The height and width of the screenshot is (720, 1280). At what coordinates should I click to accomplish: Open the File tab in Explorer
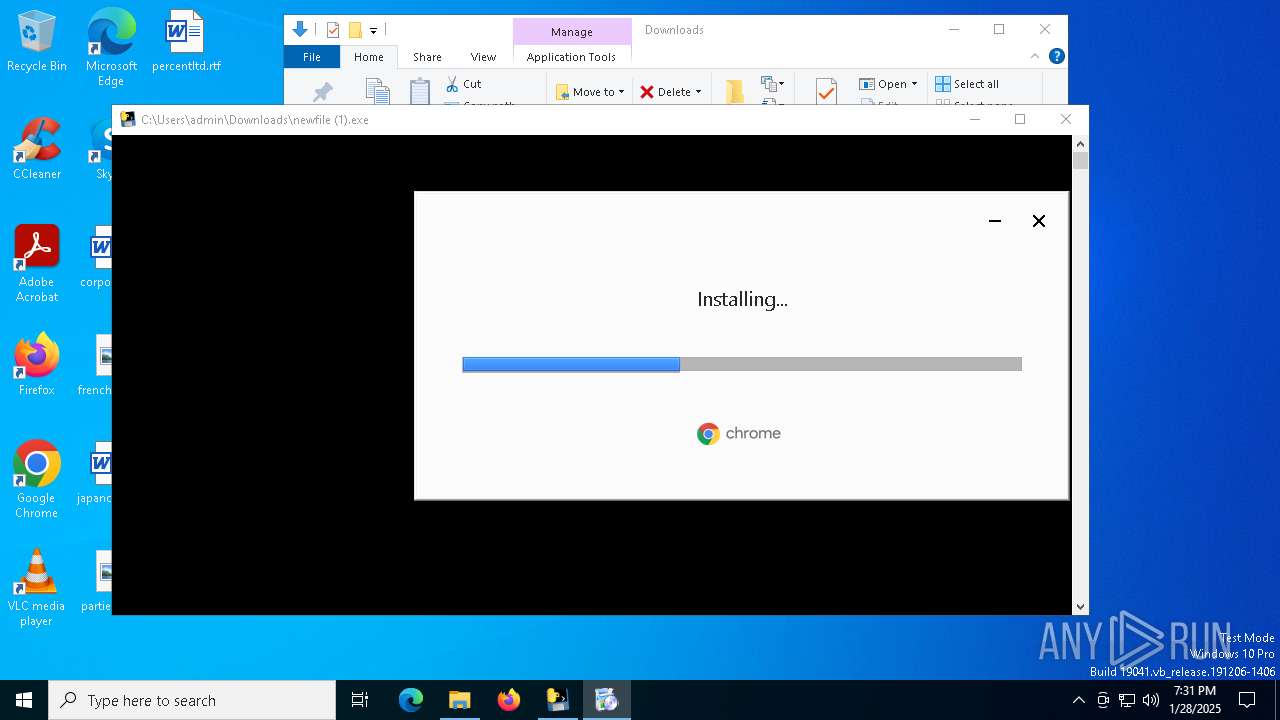click(312, 57)
